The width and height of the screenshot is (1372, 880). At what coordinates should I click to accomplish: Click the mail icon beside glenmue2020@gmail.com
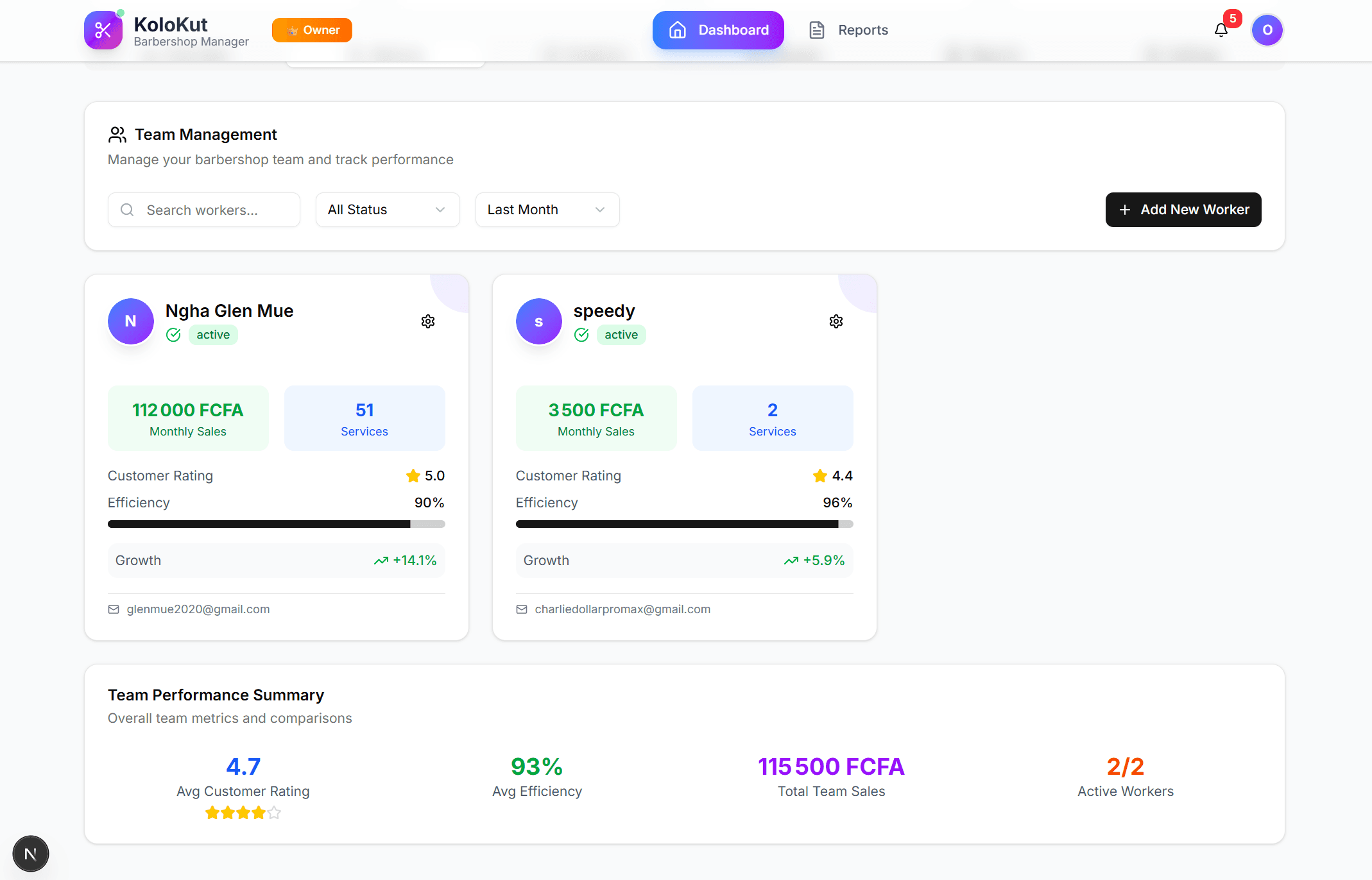pyautogui.click(x=114, y=609)
